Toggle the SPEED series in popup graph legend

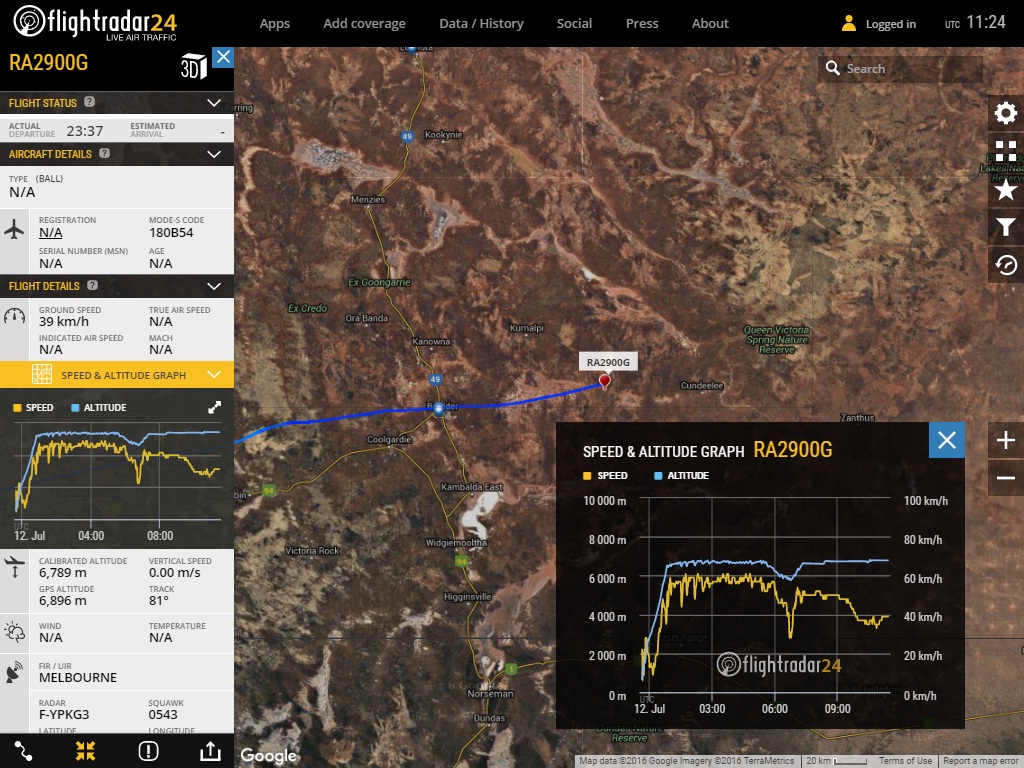point(605,475)
